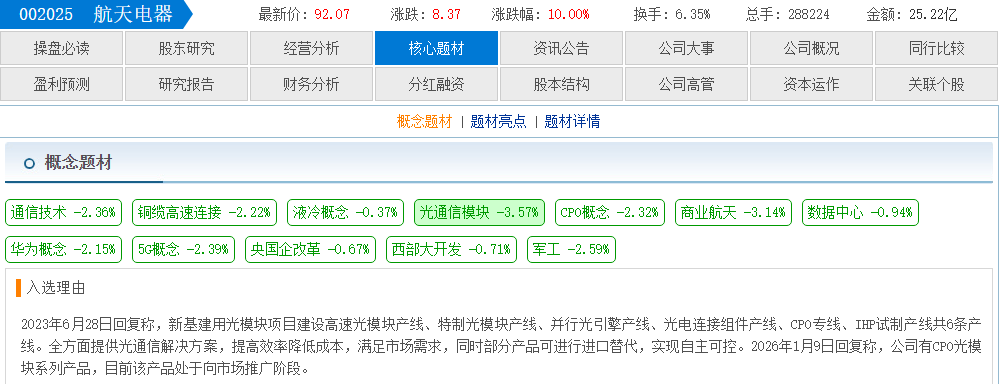Viewport: 999px width, 384px height.
Task: Select the highlighted 光通信模块 -3.57% tag
Action: pos(479,212)
